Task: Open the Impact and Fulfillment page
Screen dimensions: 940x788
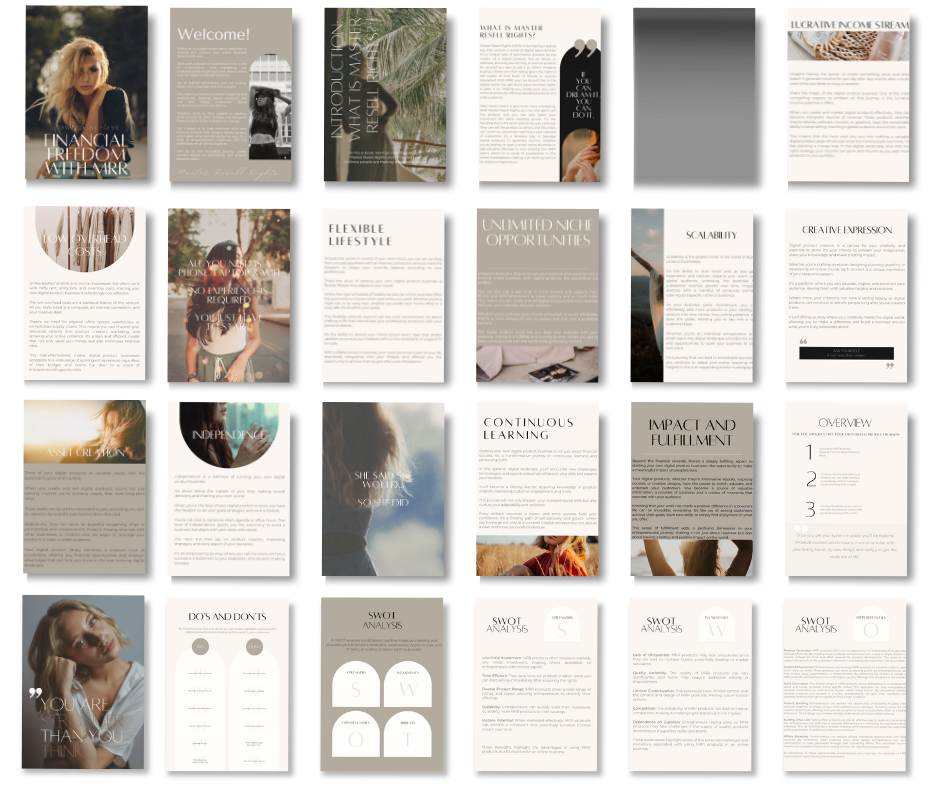Action: (692, 490)
